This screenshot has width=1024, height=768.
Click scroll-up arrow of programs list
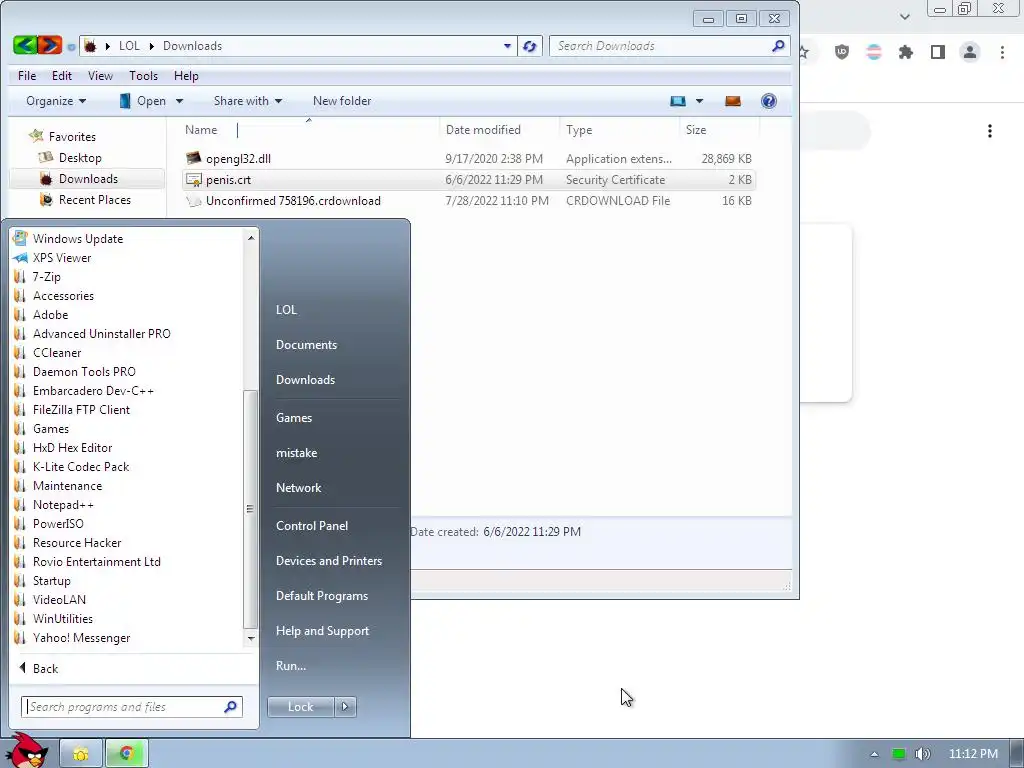(x=251, y=238)
